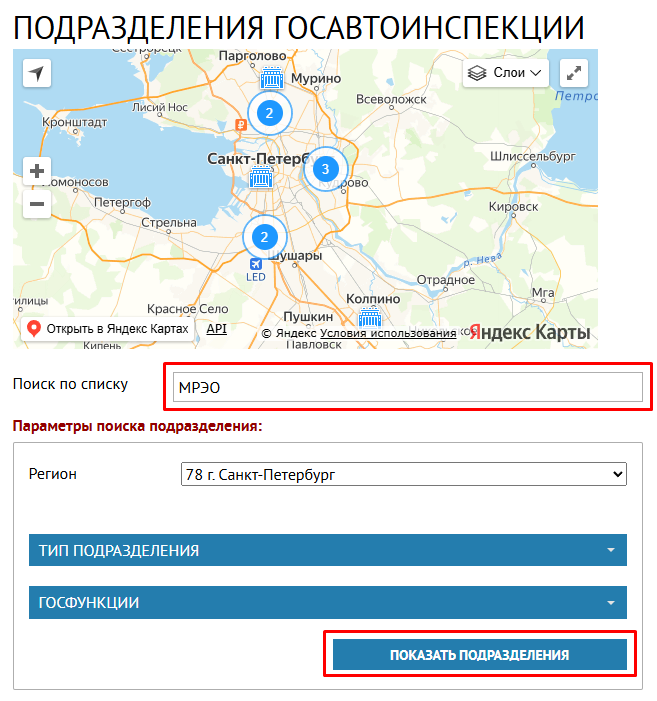Click the Поиск по списку input field

[407, 387]
